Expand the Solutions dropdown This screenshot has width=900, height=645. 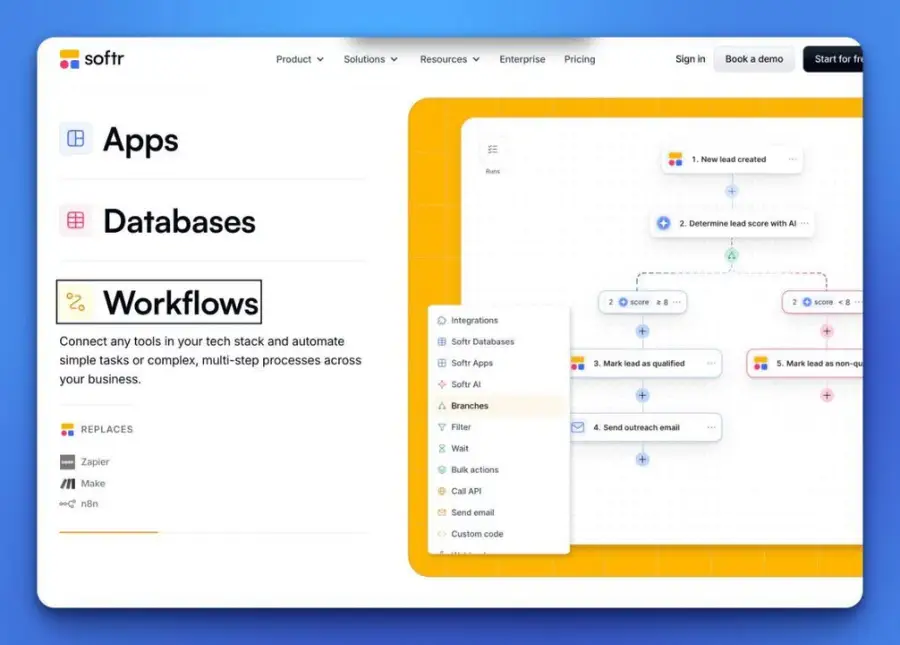[370, 59]
